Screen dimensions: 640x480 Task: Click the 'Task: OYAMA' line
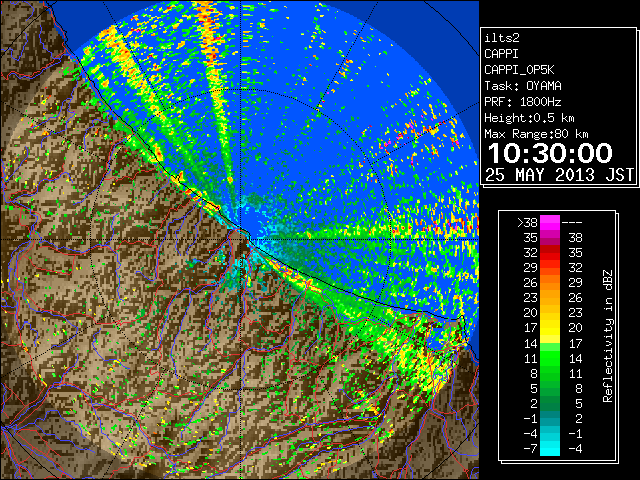pos(522,86)
